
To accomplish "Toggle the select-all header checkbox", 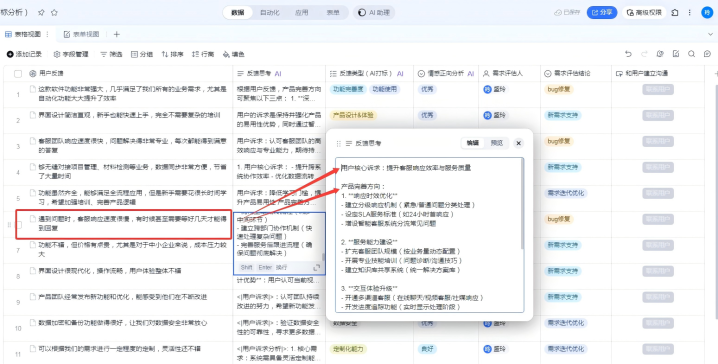I will tap(18, 73).
